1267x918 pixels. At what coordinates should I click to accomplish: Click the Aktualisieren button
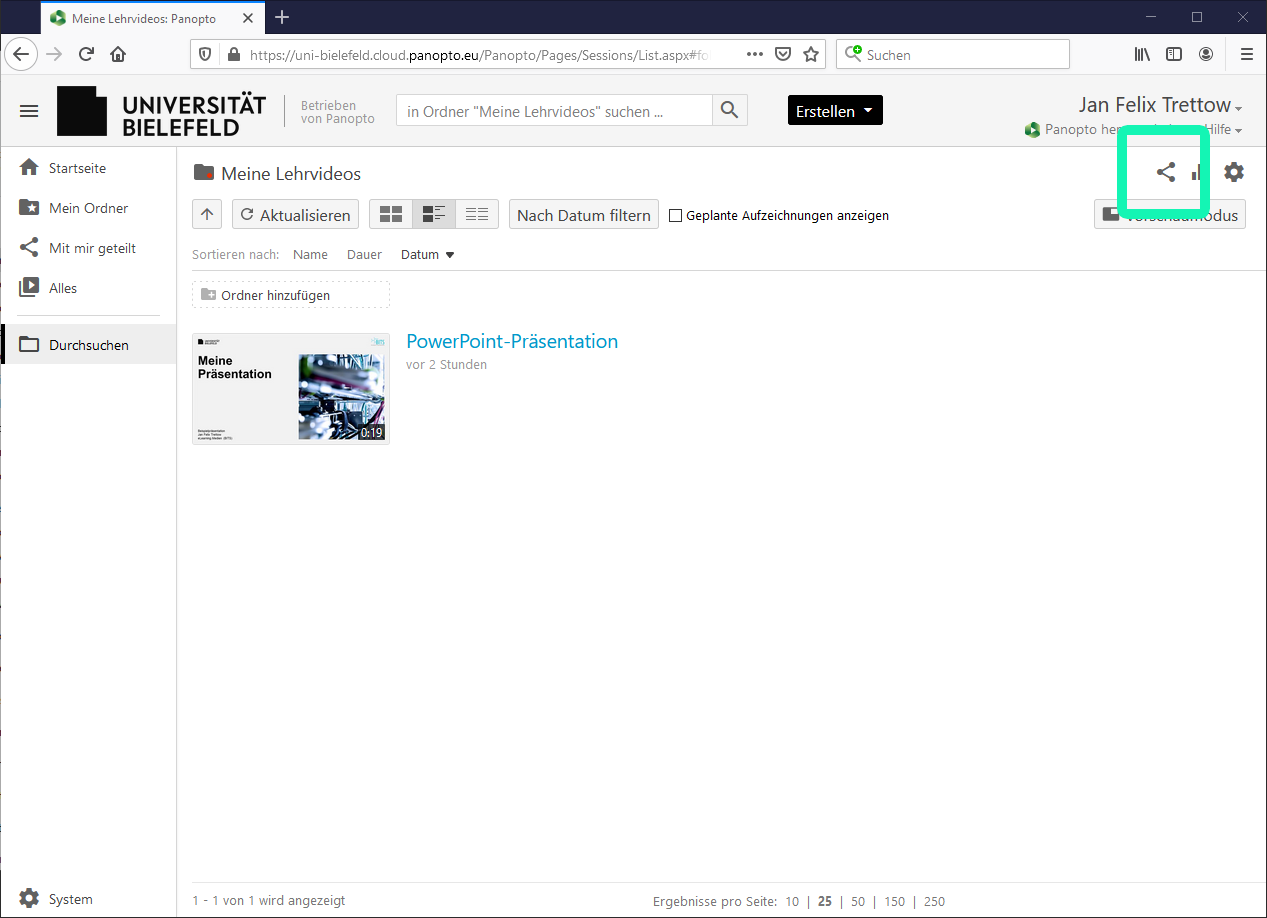coord(295,215)
